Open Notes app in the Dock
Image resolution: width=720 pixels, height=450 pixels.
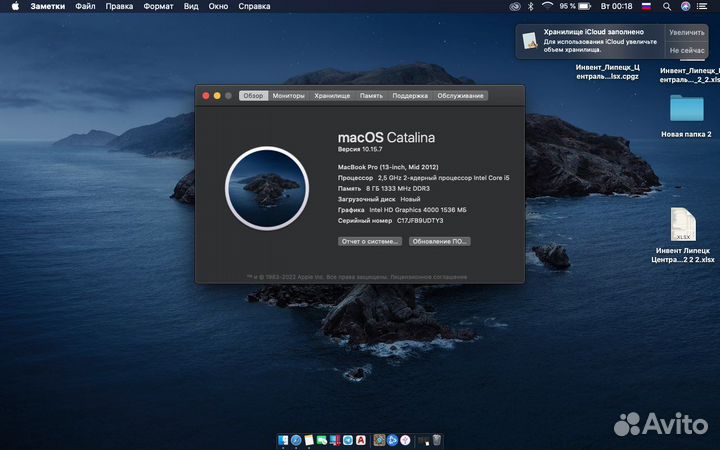click(x=309, y=440)
